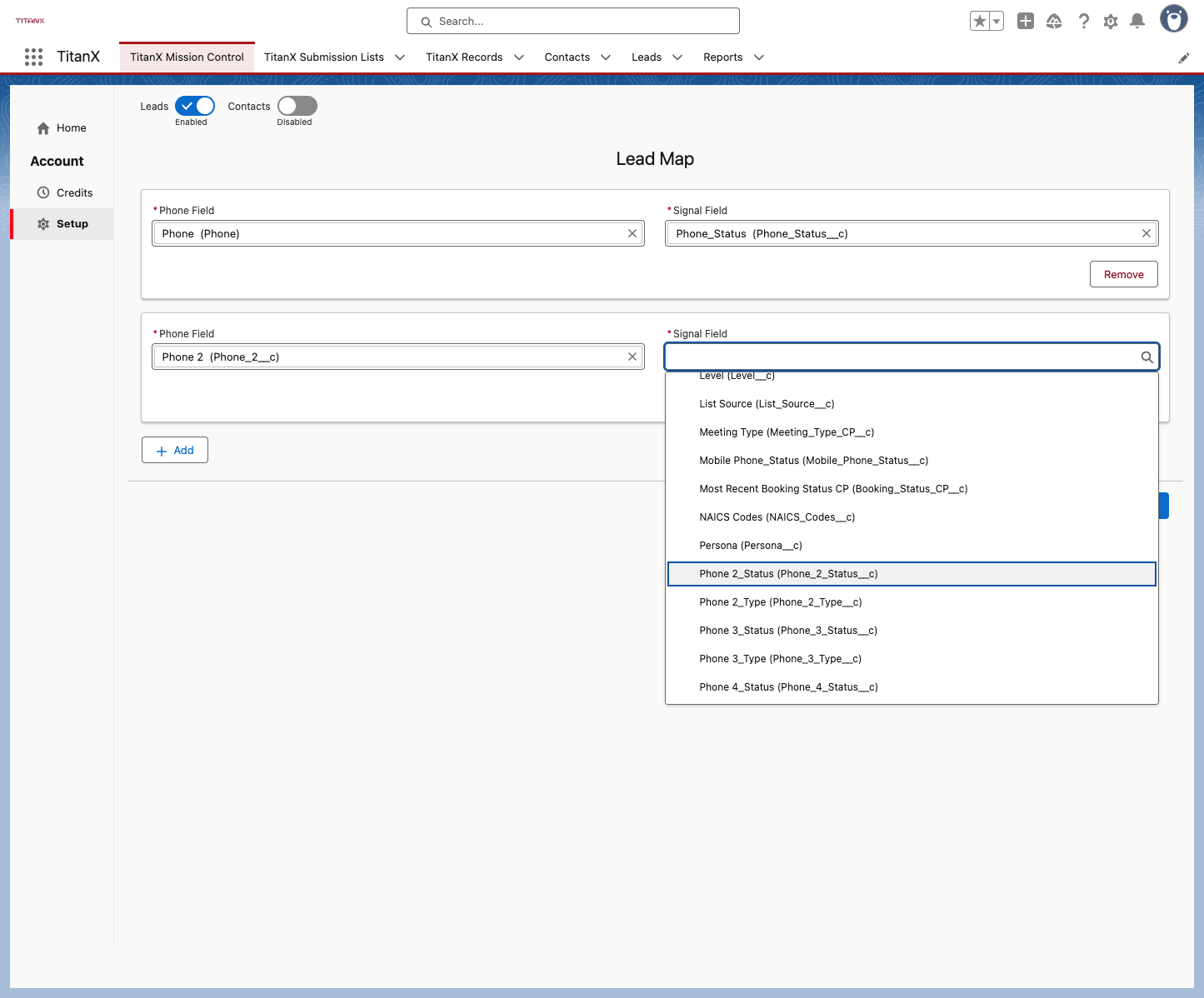Expand the Leads tab chevron
Image resolution: width=1204 pixels, height=998 pixels.
(677, 57)
